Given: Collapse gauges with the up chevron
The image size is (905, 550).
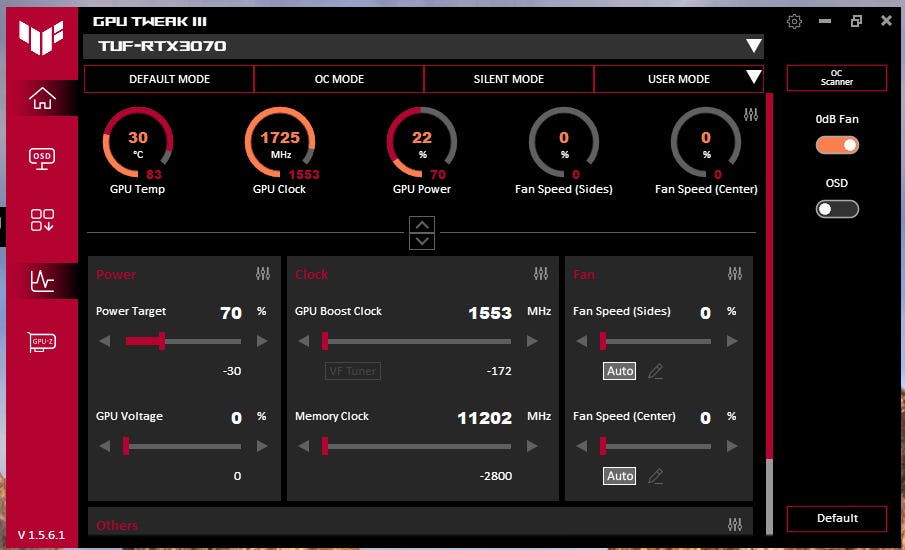Looking at the screenshot, I should click(x=422, y=225).
